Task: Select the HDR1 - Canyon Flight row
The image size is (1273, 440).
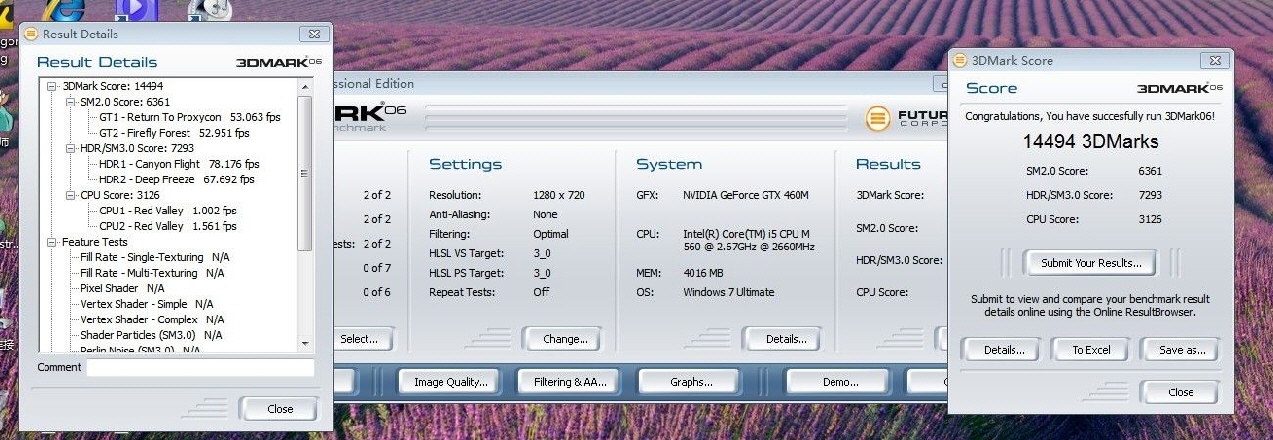Action: pos(178,164)
